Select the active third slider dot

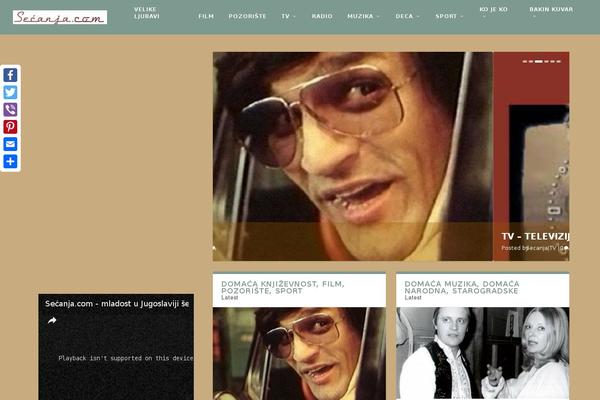pos(538,61)
